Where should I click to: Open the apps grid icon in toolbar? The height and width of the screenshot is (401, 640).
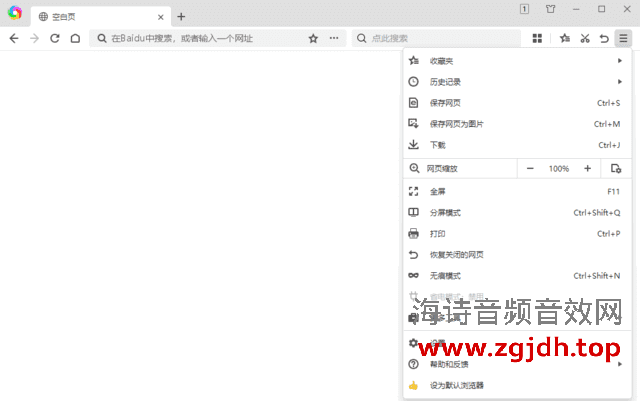tap(537, 38)
